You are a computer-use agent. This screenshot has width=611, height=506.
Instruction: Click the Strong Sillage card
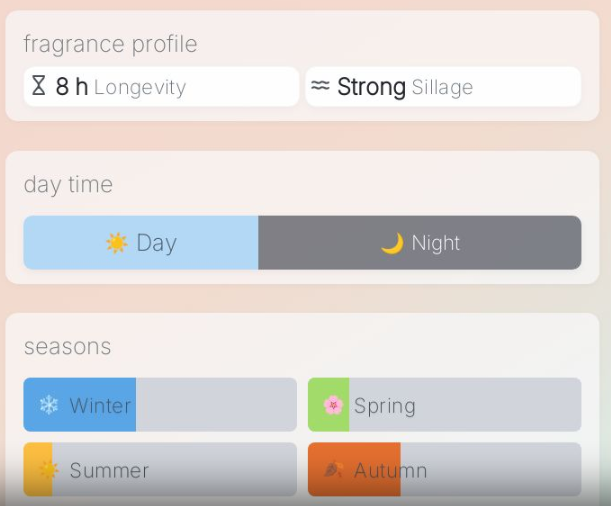443,87
